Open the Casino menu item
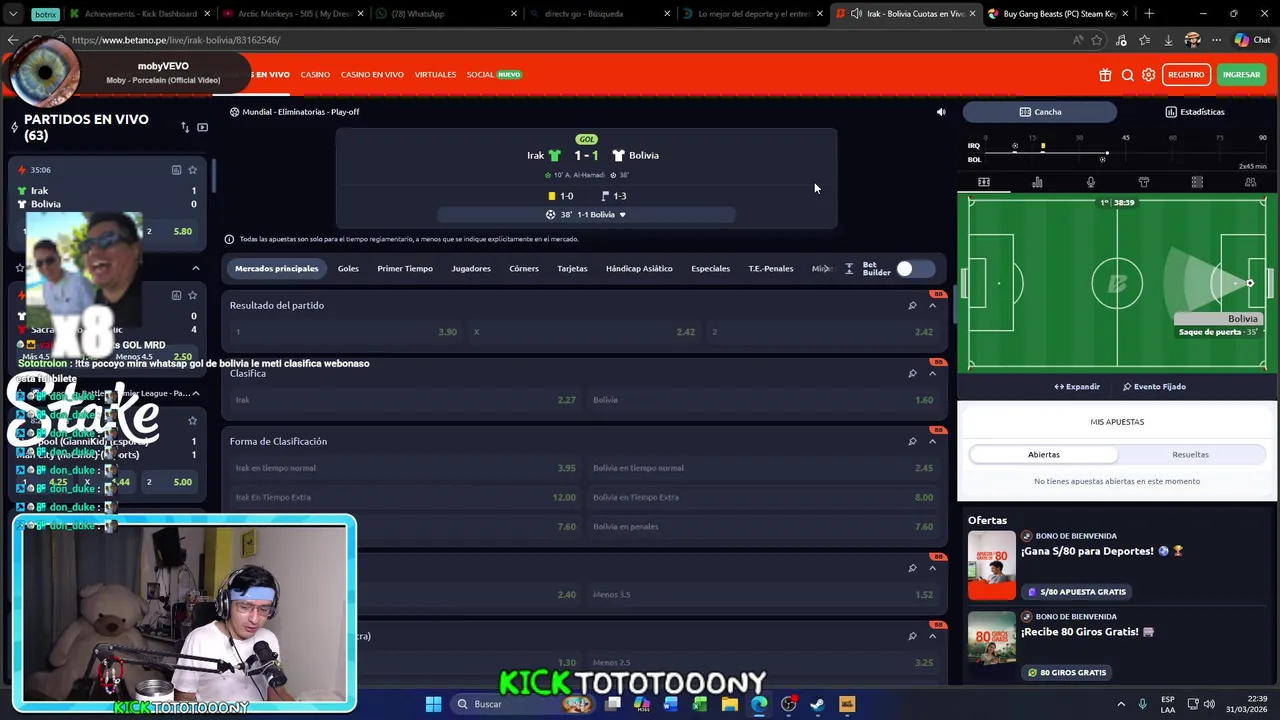1280x720 pixels. [x=315, y=74]
